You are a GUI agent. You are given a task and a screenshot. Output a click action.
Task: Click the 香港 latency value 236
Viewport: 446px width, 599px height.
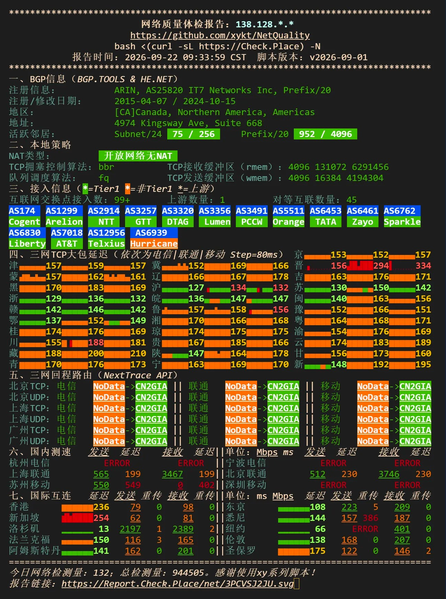coord(101,507)
